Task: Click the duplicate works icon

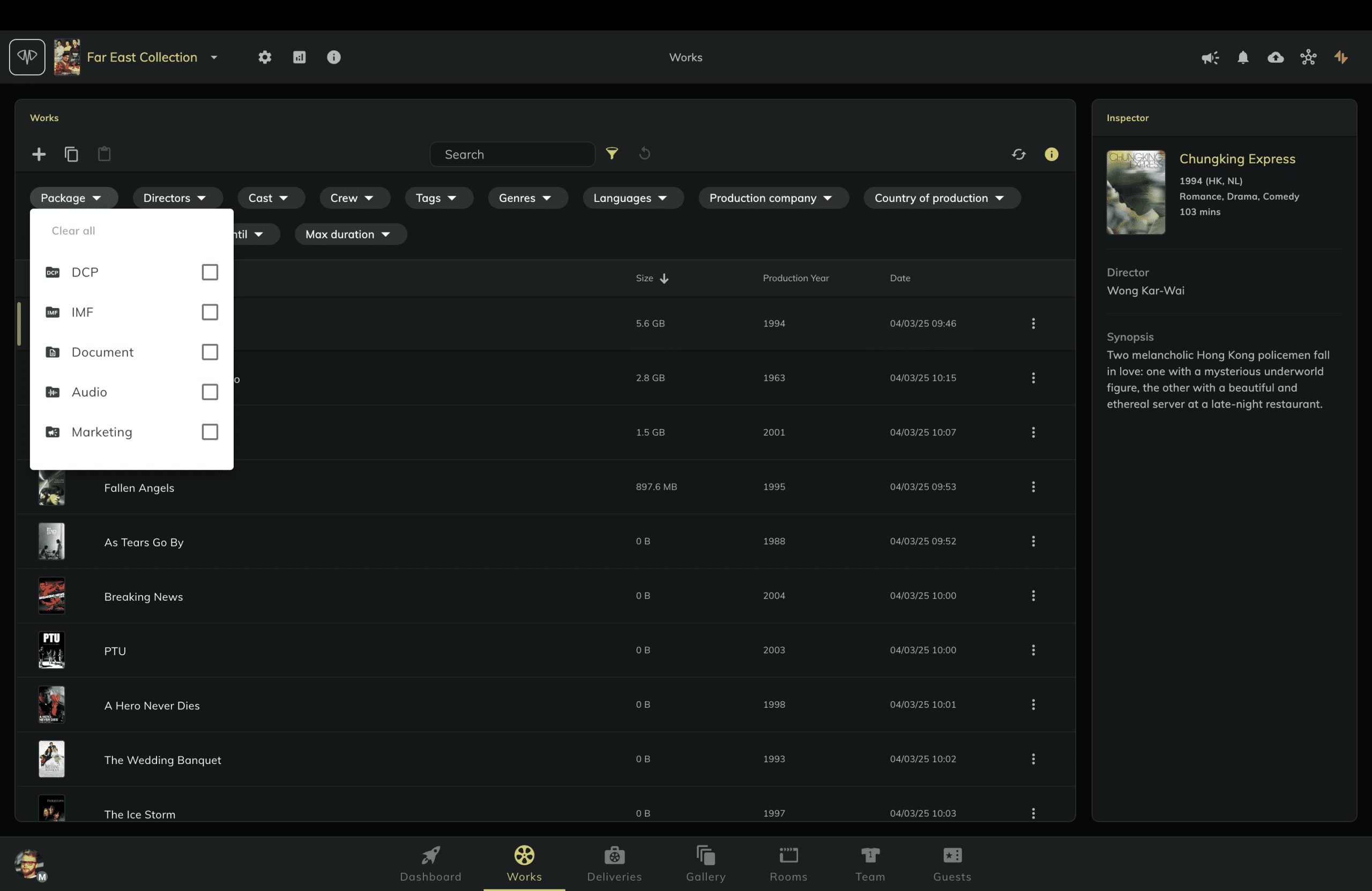Action: coord(71,154)
